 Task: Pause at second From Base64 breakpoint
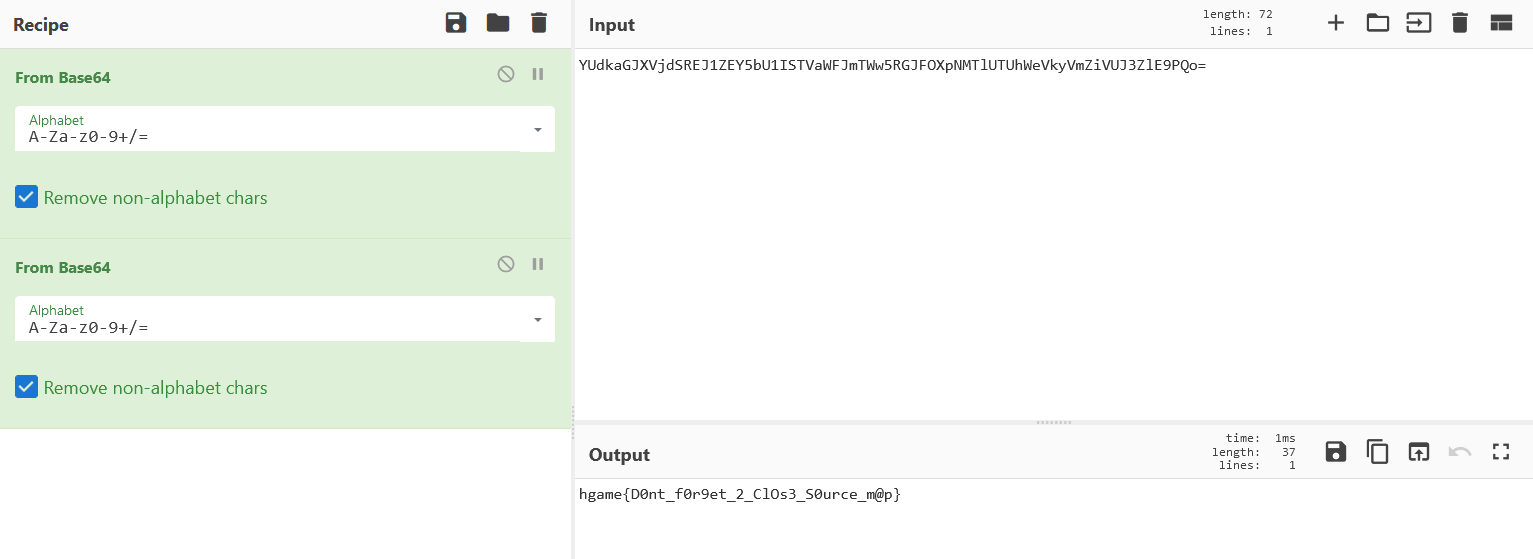click(538, 264)
